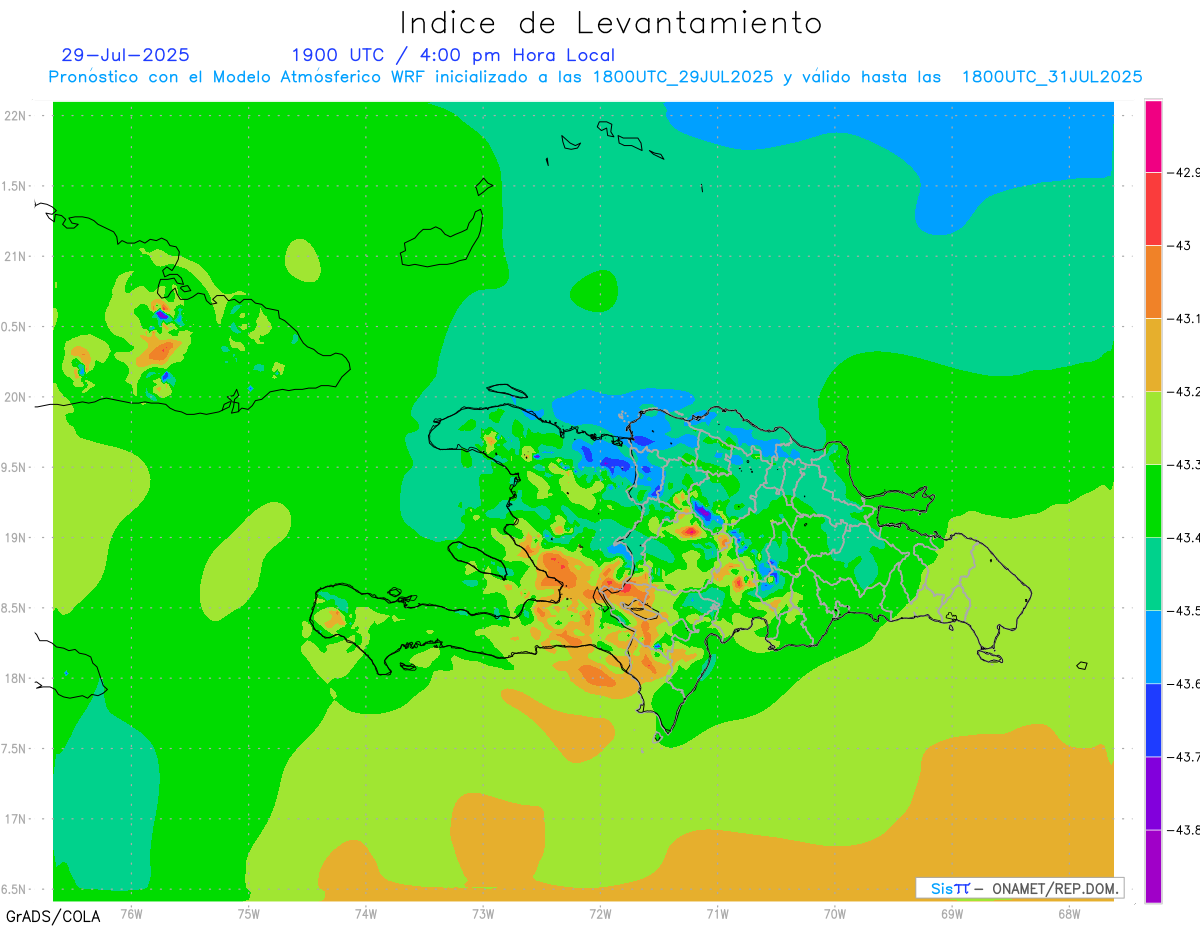
Task: Pick the dark blue segment between -43.6 and -43.7
Action: pyautogui.click(x=1153, y=720)
